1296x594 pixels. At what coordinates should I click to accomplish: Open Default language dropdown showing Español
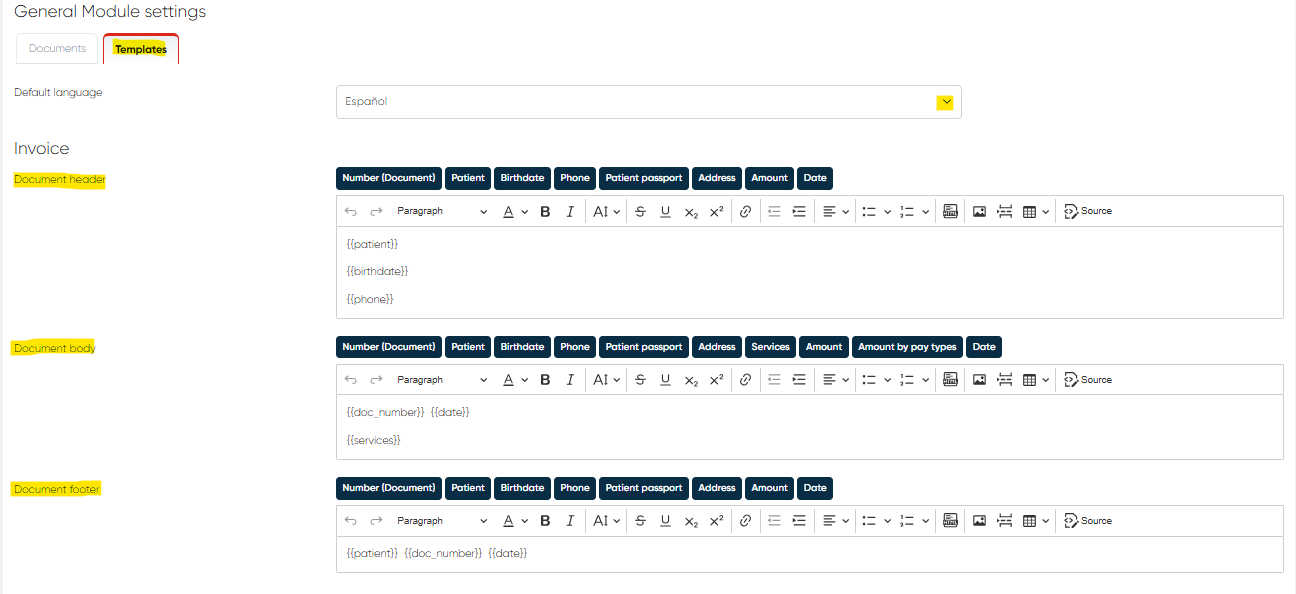pyautogui.click(x=648, y=102)
